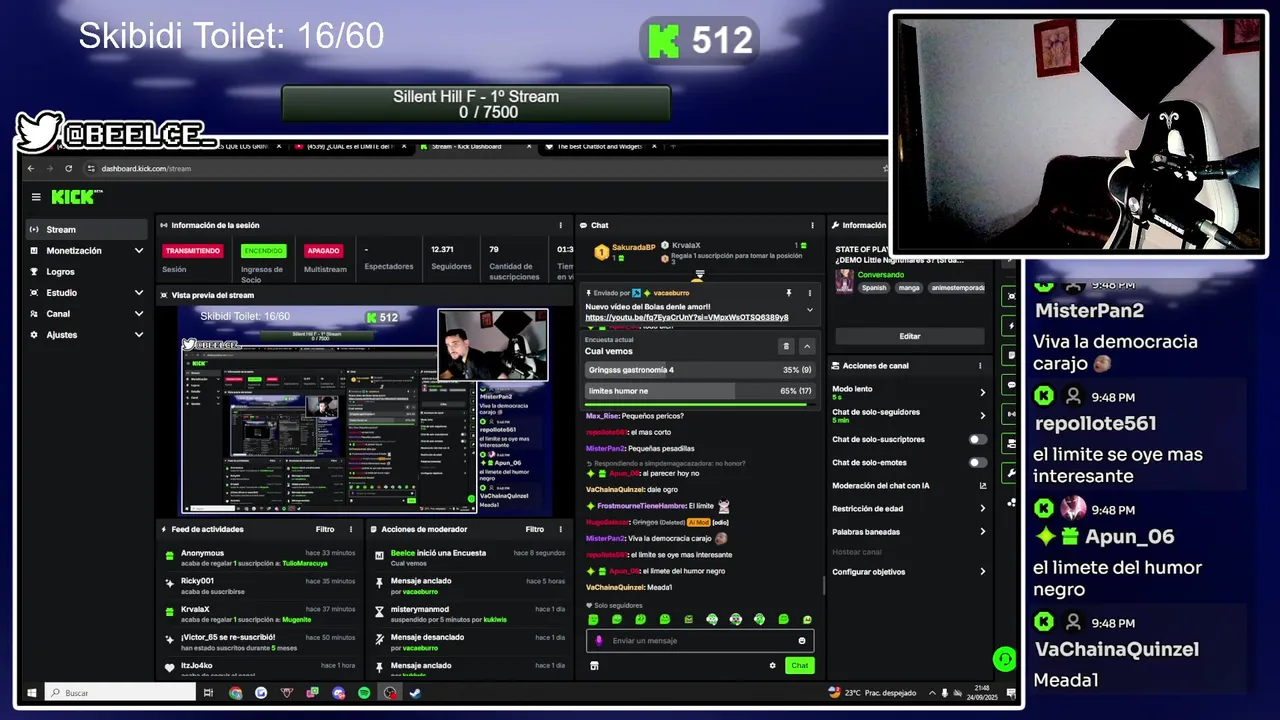Open pinned message three-dot options
The width and height of the screenshot is (1280, 720).
(x=810, y=293)
